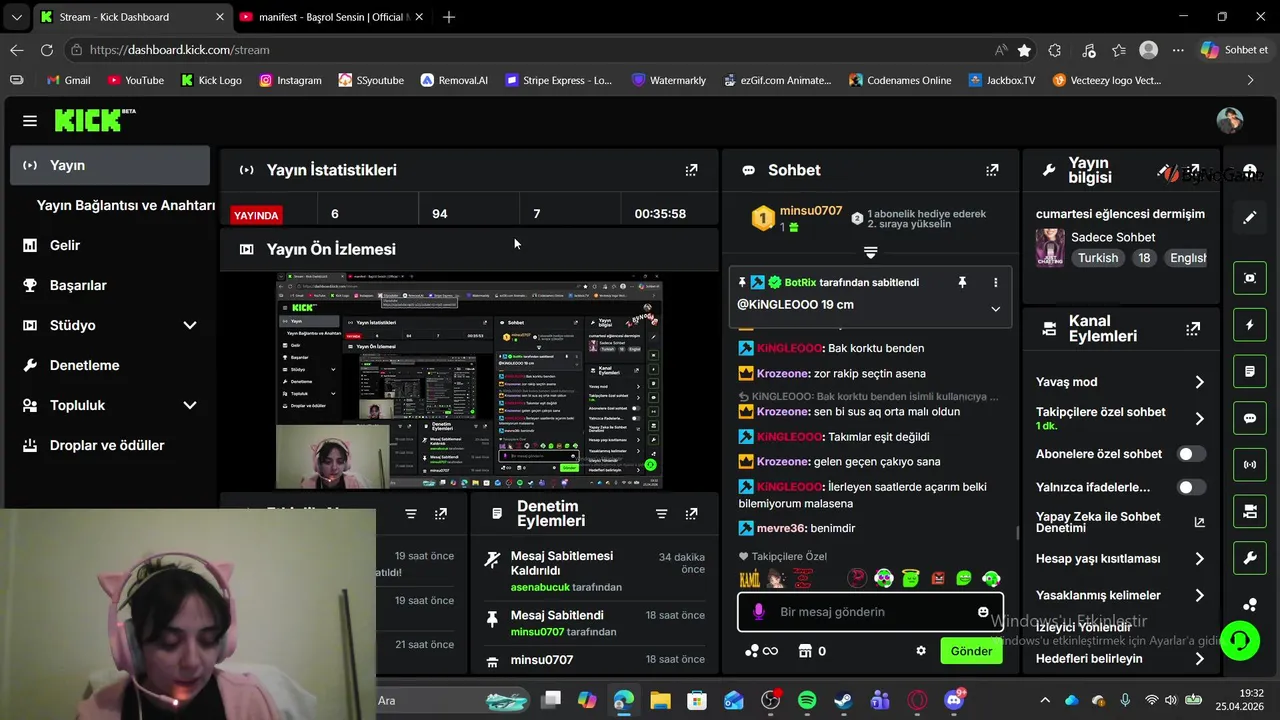Pop out the Kanal Eylemleri panel

[x=1193, y=328]
